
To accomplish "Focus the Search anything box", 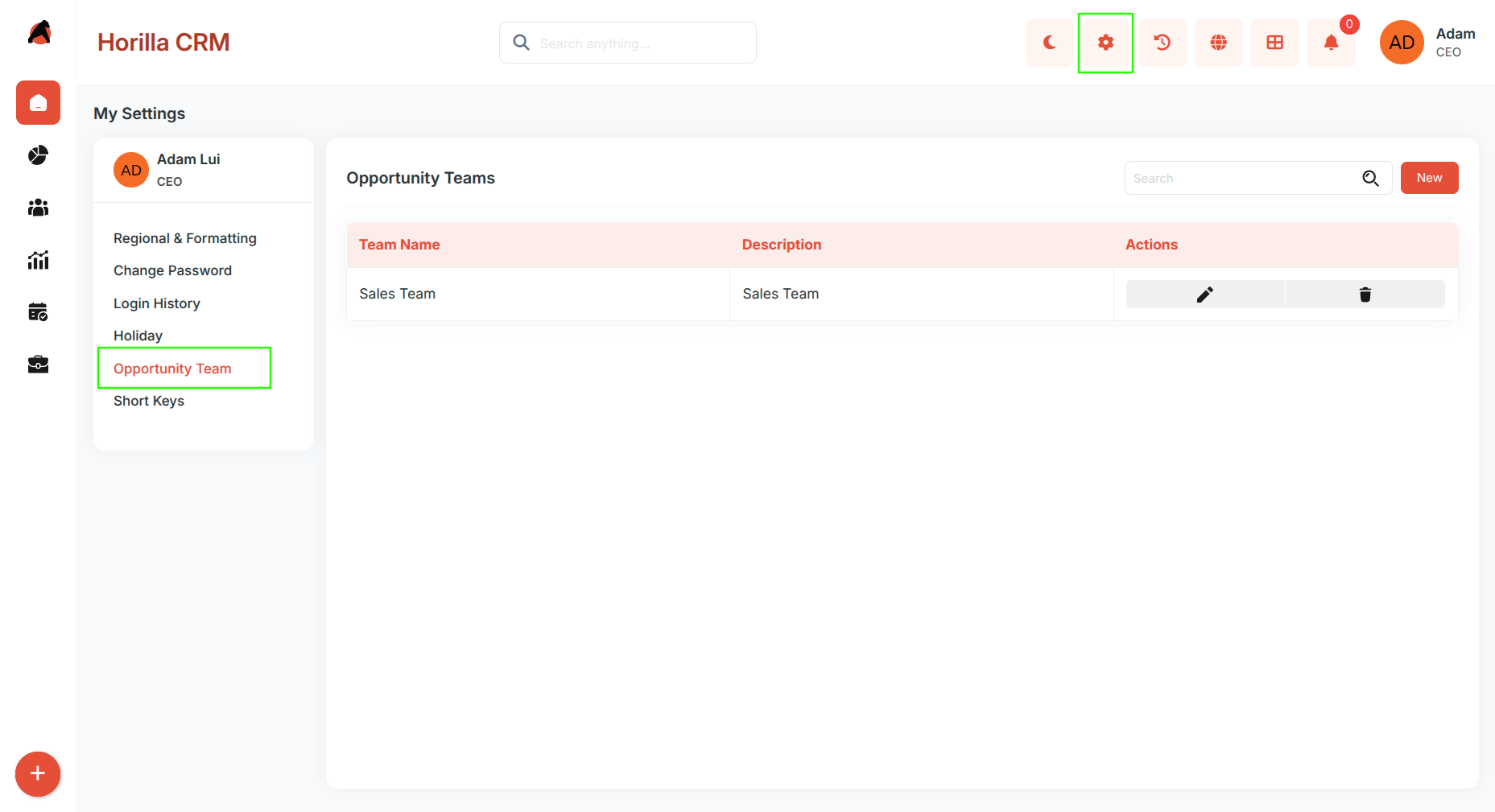I will pos(628,43).
